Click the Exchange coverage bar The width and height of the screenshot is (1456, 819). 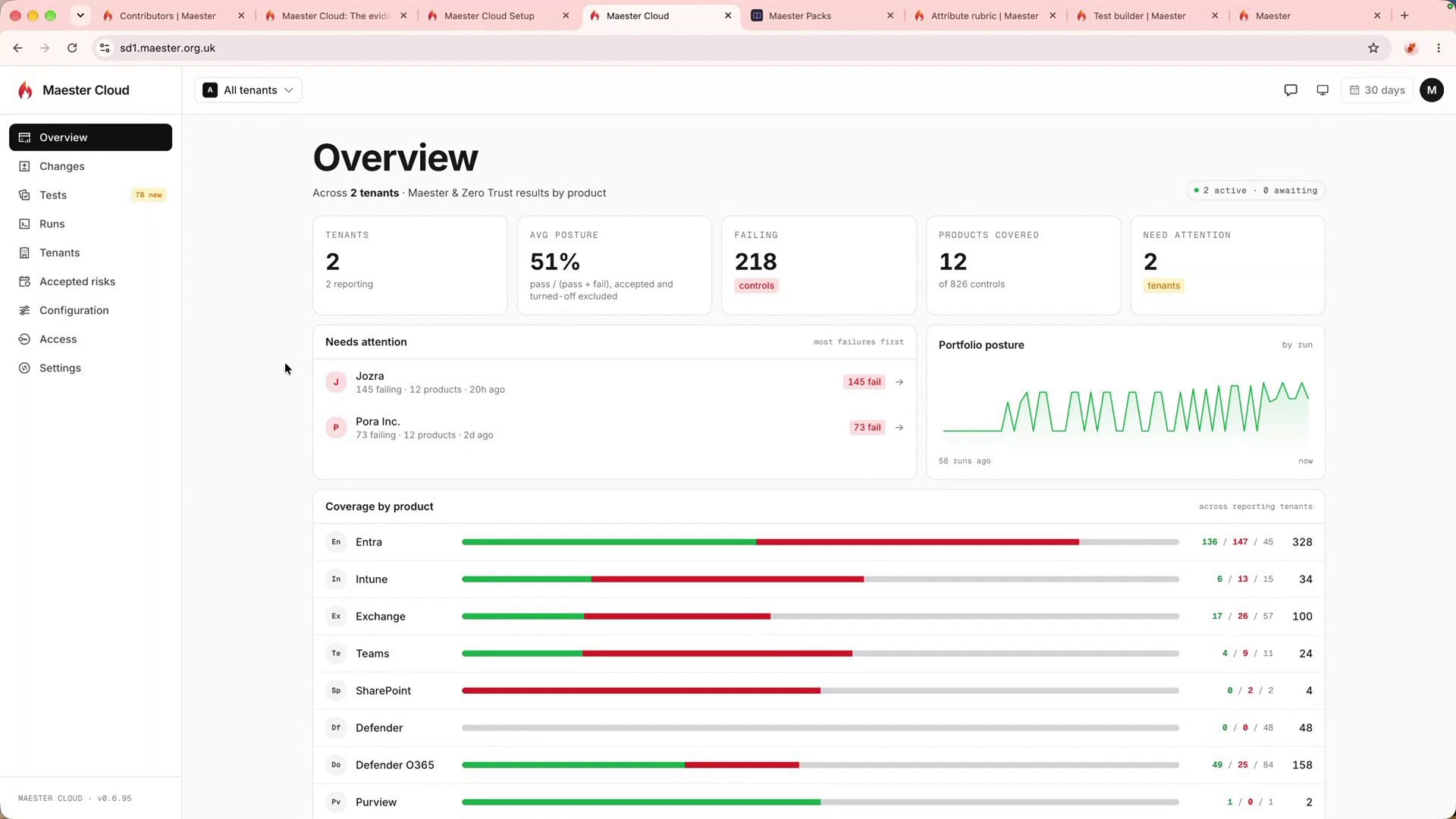tap(821, 617)
